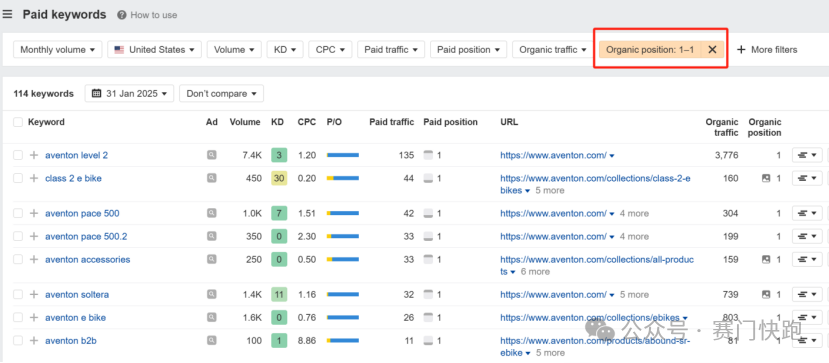829x363 pixels.
Task: Click the P/O bar for aventon level 2
Action: point(343,155)
